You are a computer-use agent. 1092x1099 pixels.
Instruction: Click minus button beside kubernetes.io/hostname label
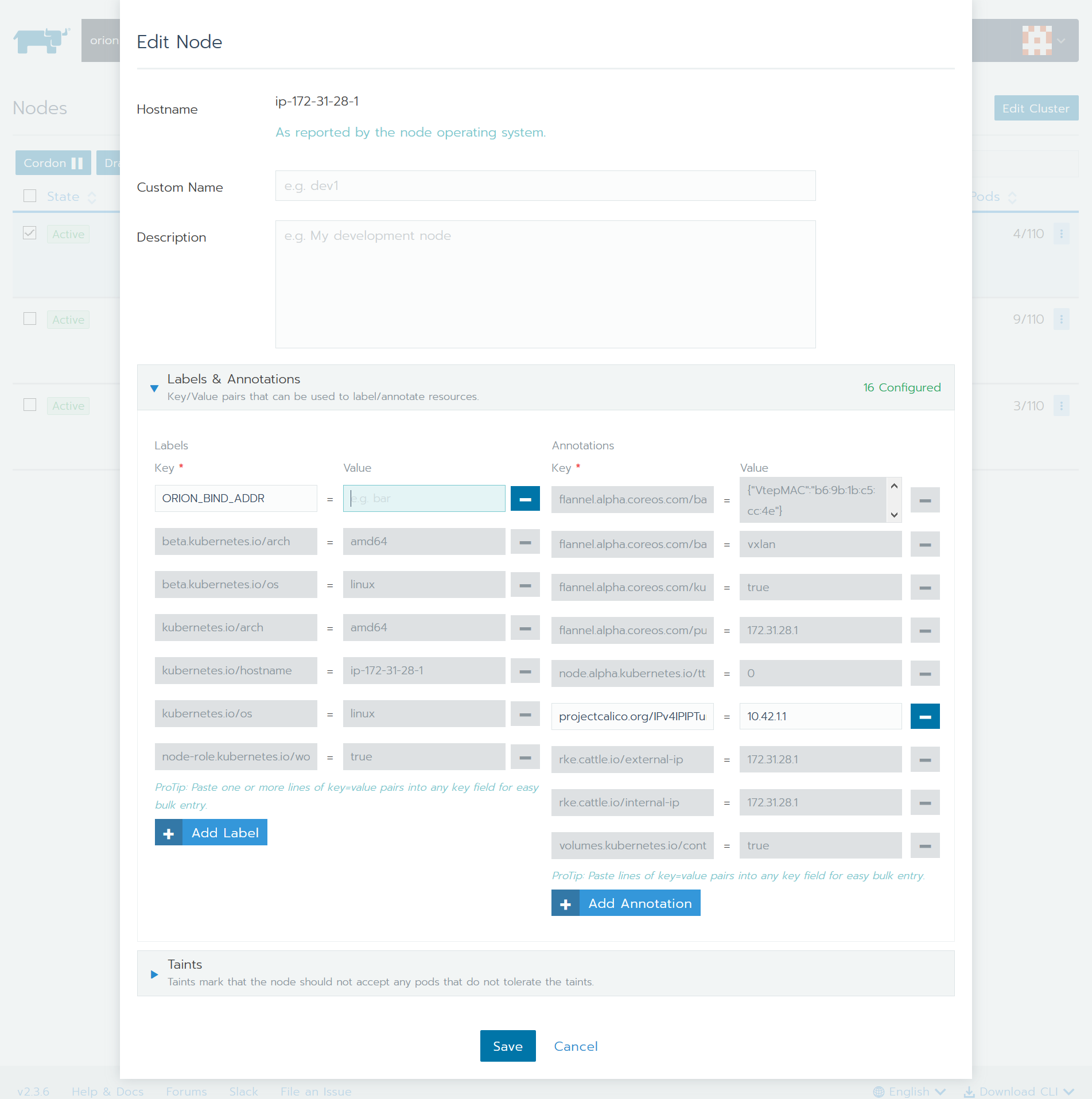pyautogui.click(x=524, y=671)
